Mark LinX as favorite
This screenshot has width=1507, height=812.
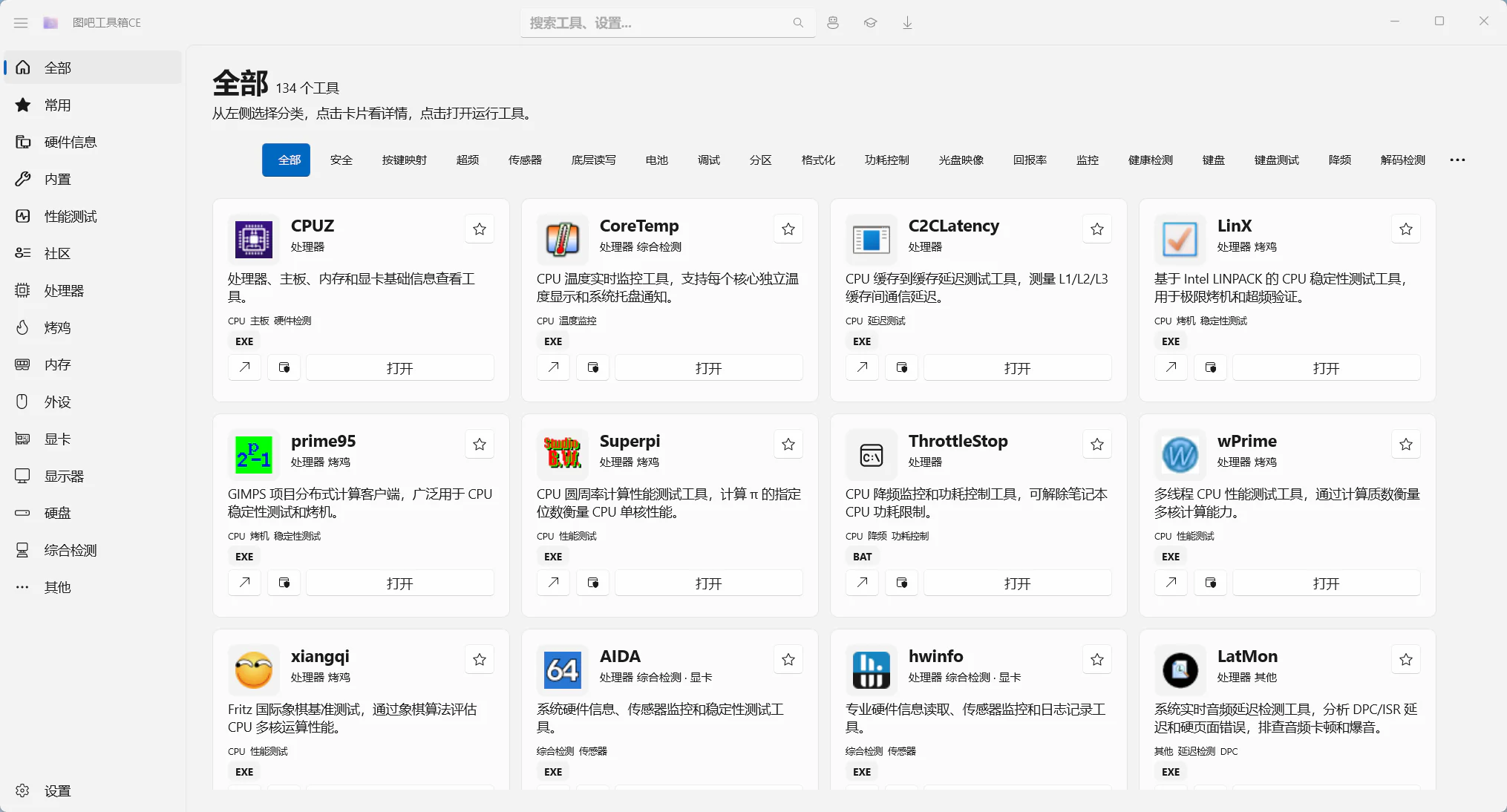click(1406, 229)
